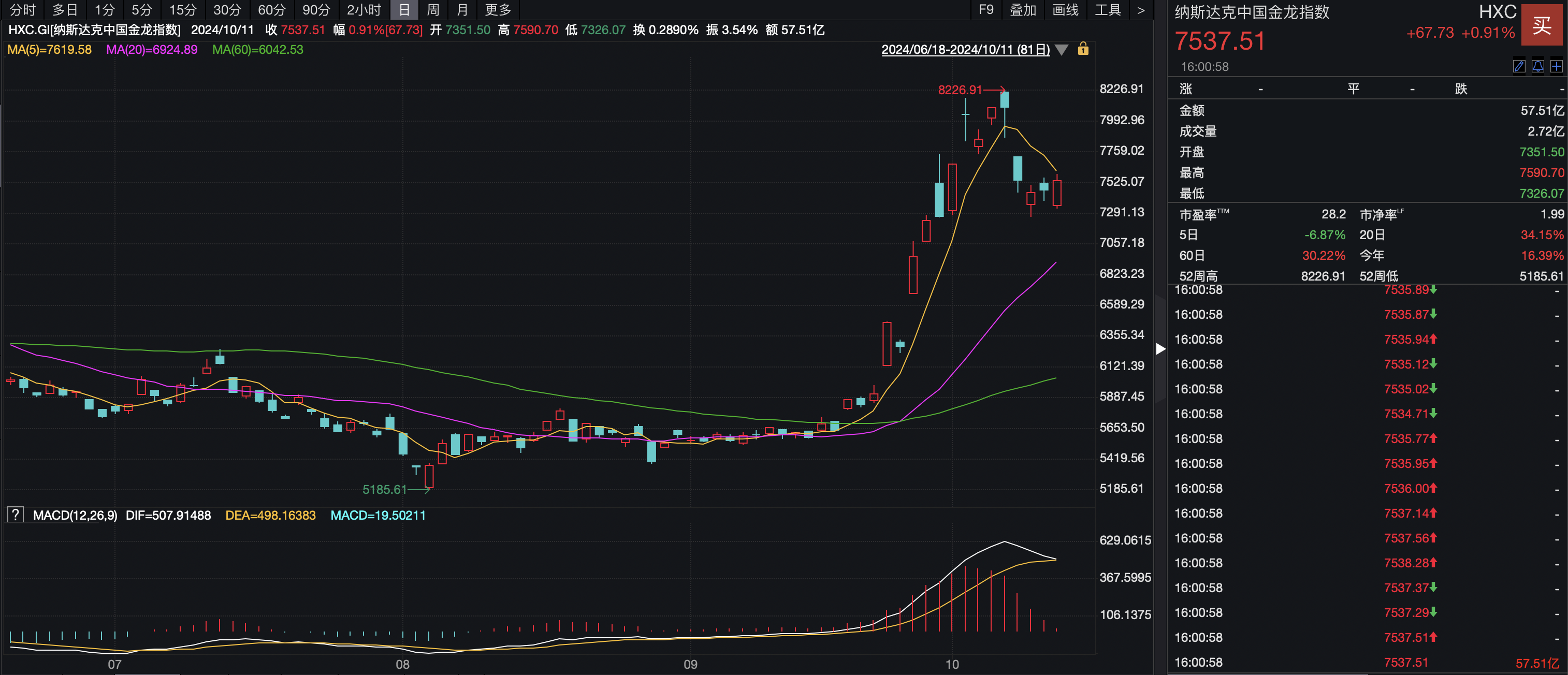The width and height of the screenshot is (1568, 675).
Task: Click the MACD=19.50211 value
Action: click(378, 515)
